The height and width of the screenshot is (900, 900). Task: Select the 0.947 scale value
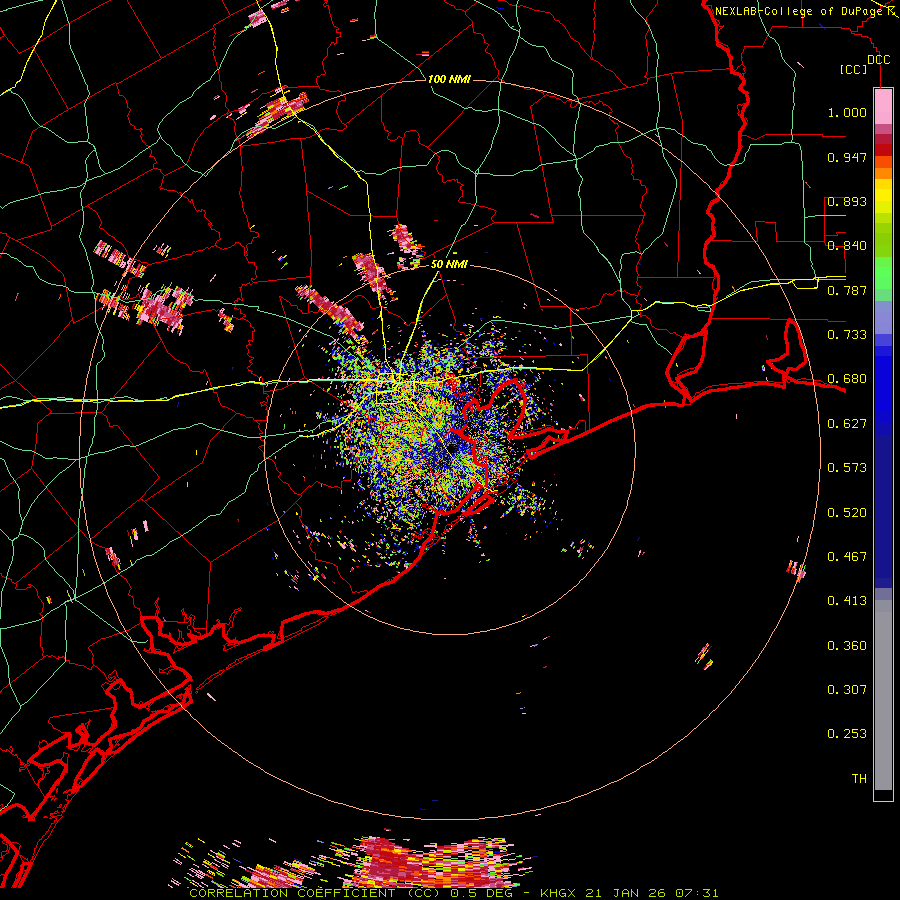pos(847,157)
